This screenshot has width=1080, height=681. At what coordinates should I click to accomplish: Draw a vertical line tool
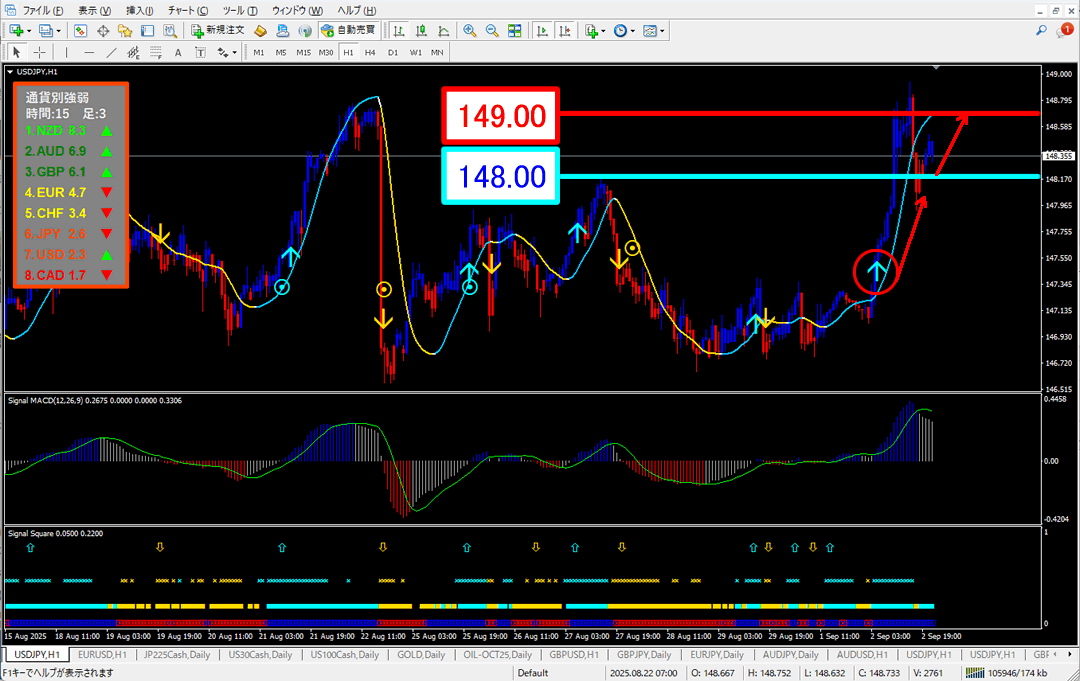click(66, 52)
